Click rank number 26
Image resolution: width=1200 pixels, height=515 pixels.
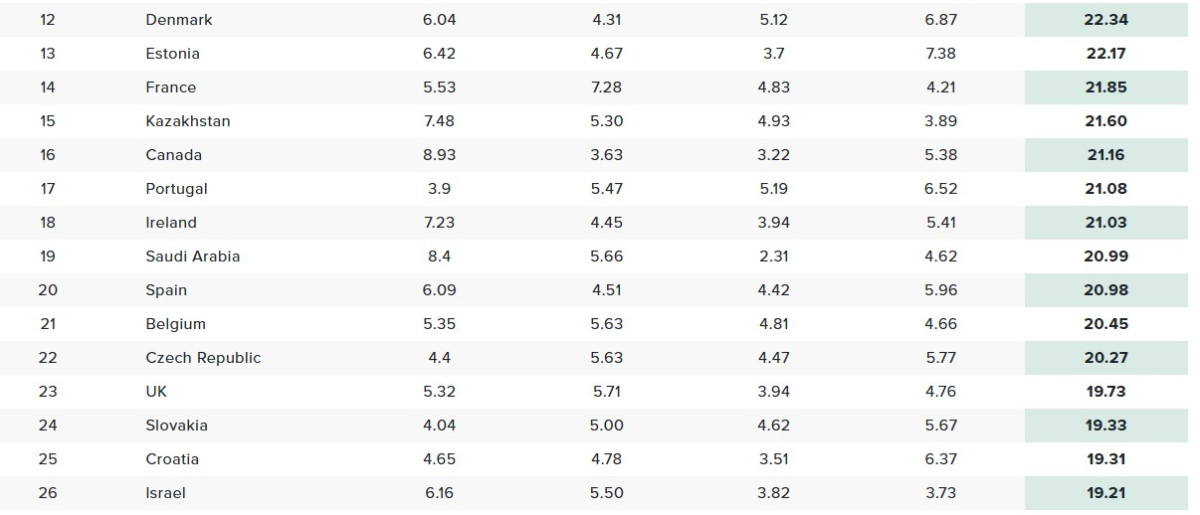(x=48, y=493)
